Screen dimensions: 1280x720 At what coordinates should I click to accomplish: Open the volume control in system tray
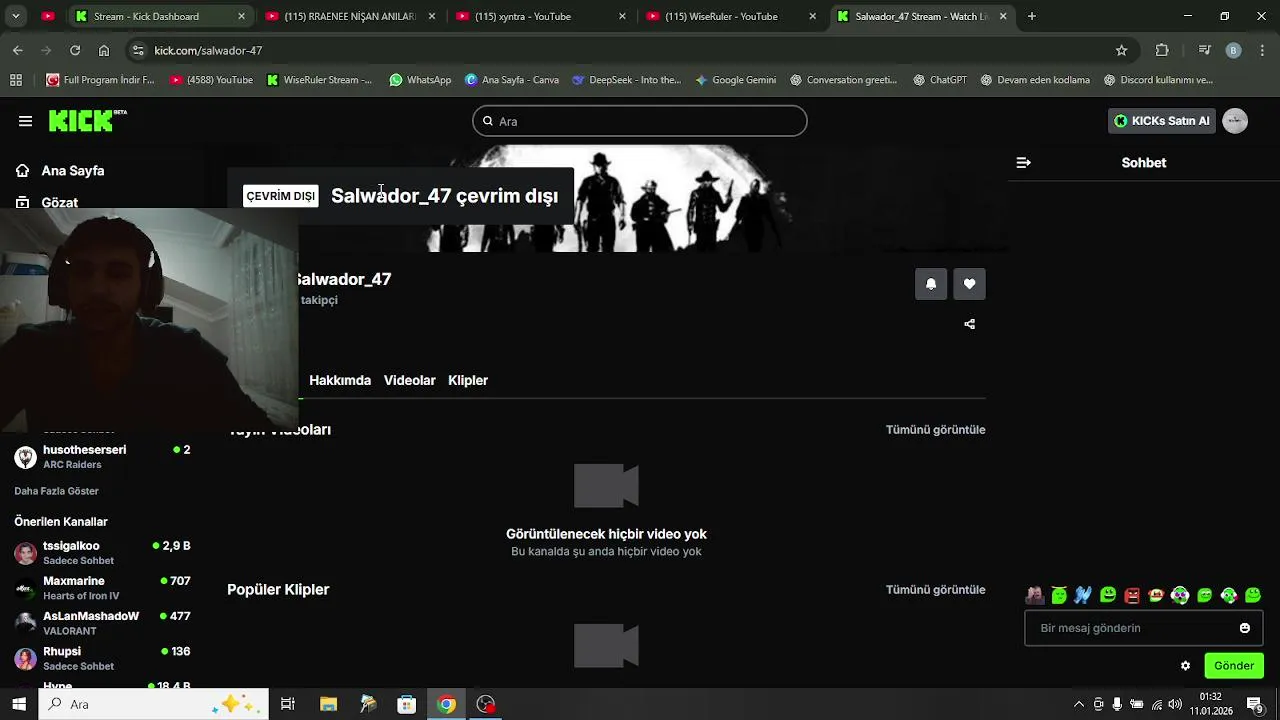pyautogui.click(x=1175, y=704)
